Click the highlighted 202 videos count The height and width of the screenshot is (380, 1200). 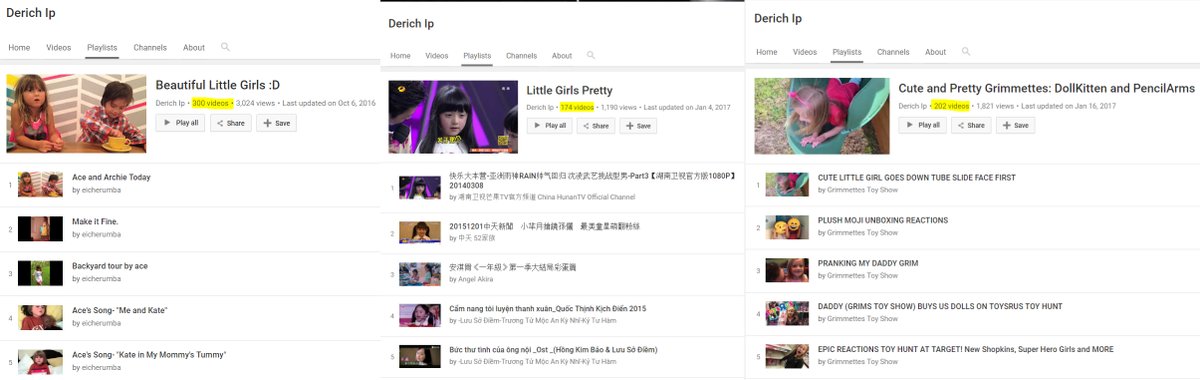(x=951, y=105)
